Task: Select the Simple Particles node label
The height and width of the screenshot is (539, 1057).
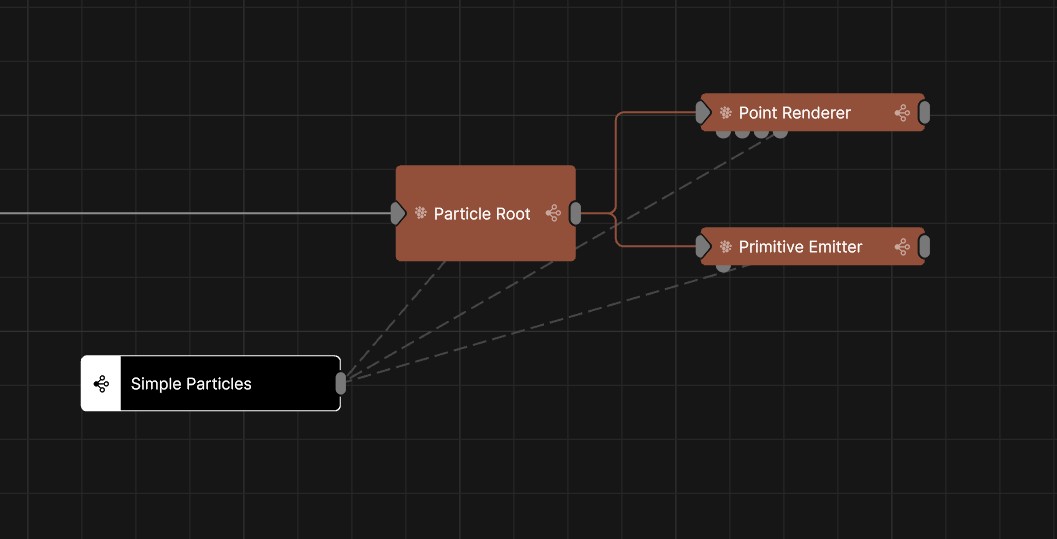Action: (191, 384)
